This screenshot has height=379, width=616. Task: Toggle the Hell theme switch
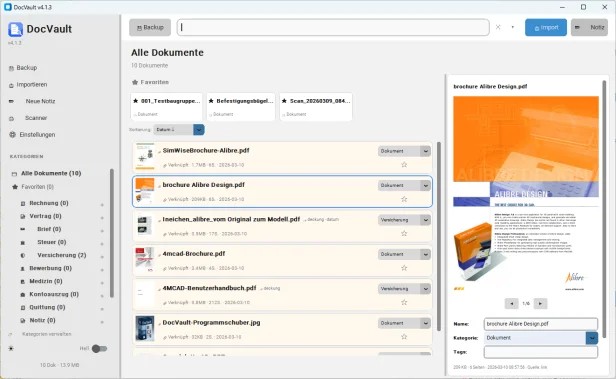coord(99,348)
